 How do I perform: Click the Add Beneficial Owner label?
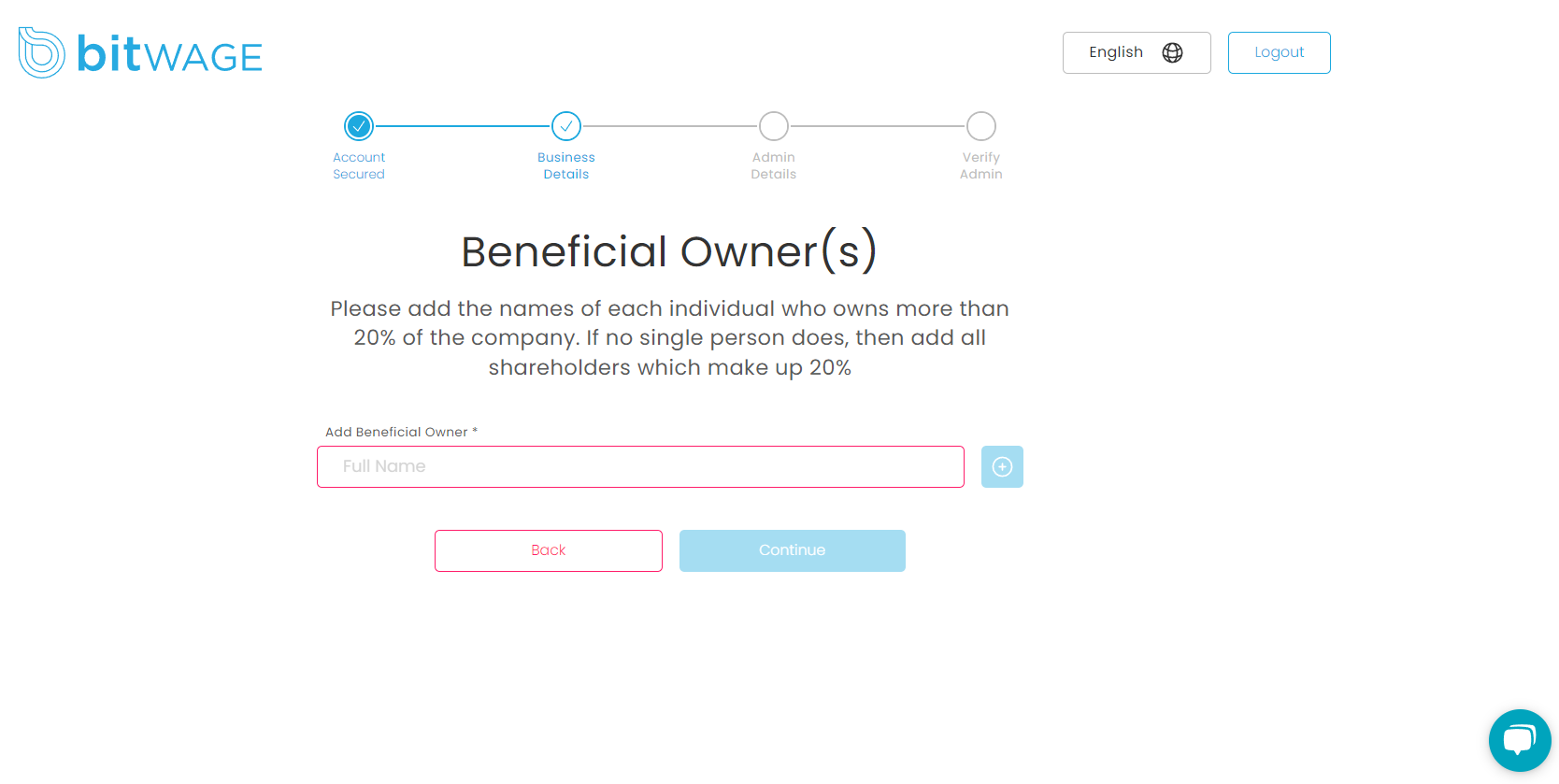[400, 432]
